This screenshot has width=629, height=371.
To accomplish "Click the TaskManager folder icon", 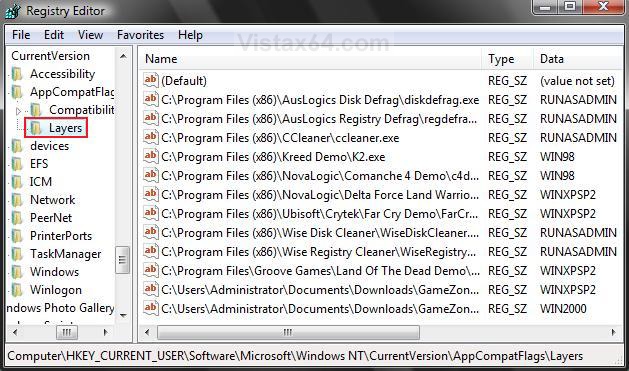I will [17, 254].
